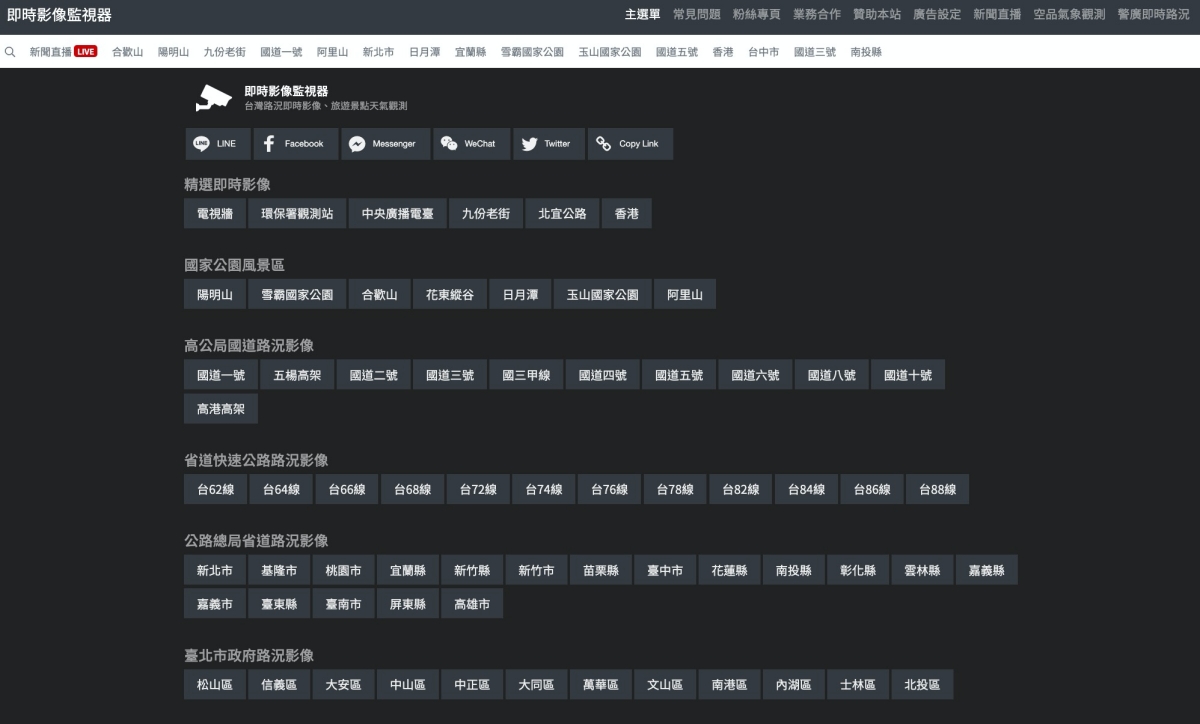Select 主選單 in the top menu

(642, 15)
